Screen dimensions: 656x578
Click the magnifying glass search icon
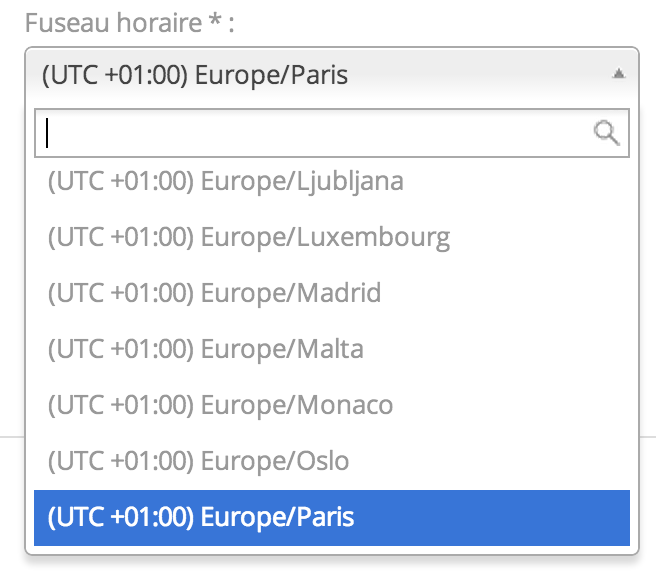607,132
